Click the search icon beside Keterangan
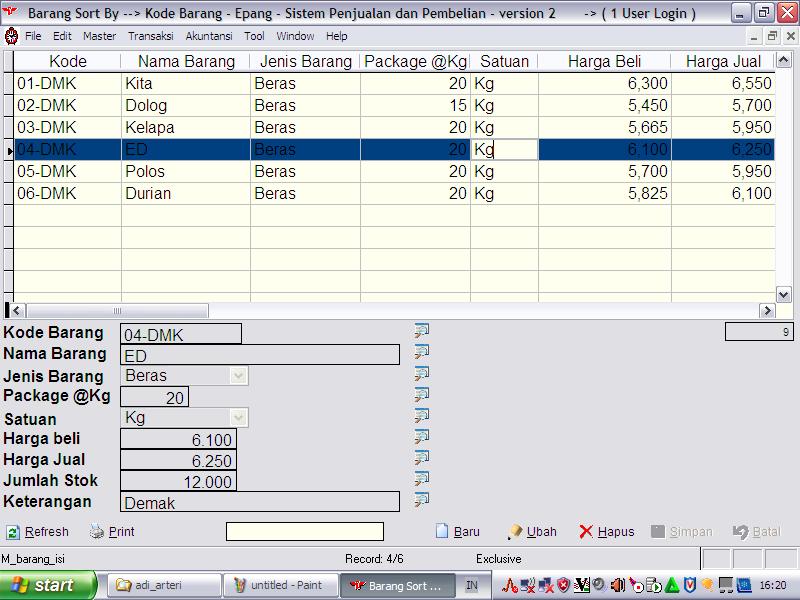Image resolution: width=800 pixels, height=600 pixels. point(421,500)
